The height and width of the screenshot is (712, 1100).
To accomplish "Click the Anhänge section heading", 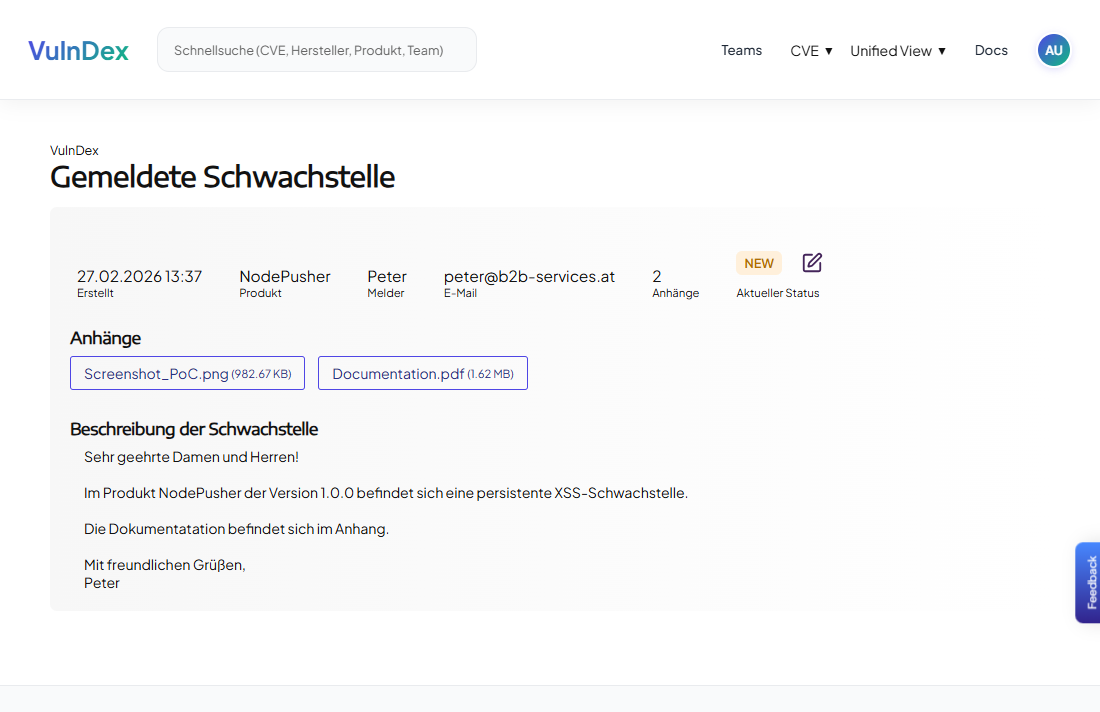I will pyautogui.click(x=104, y=338).
